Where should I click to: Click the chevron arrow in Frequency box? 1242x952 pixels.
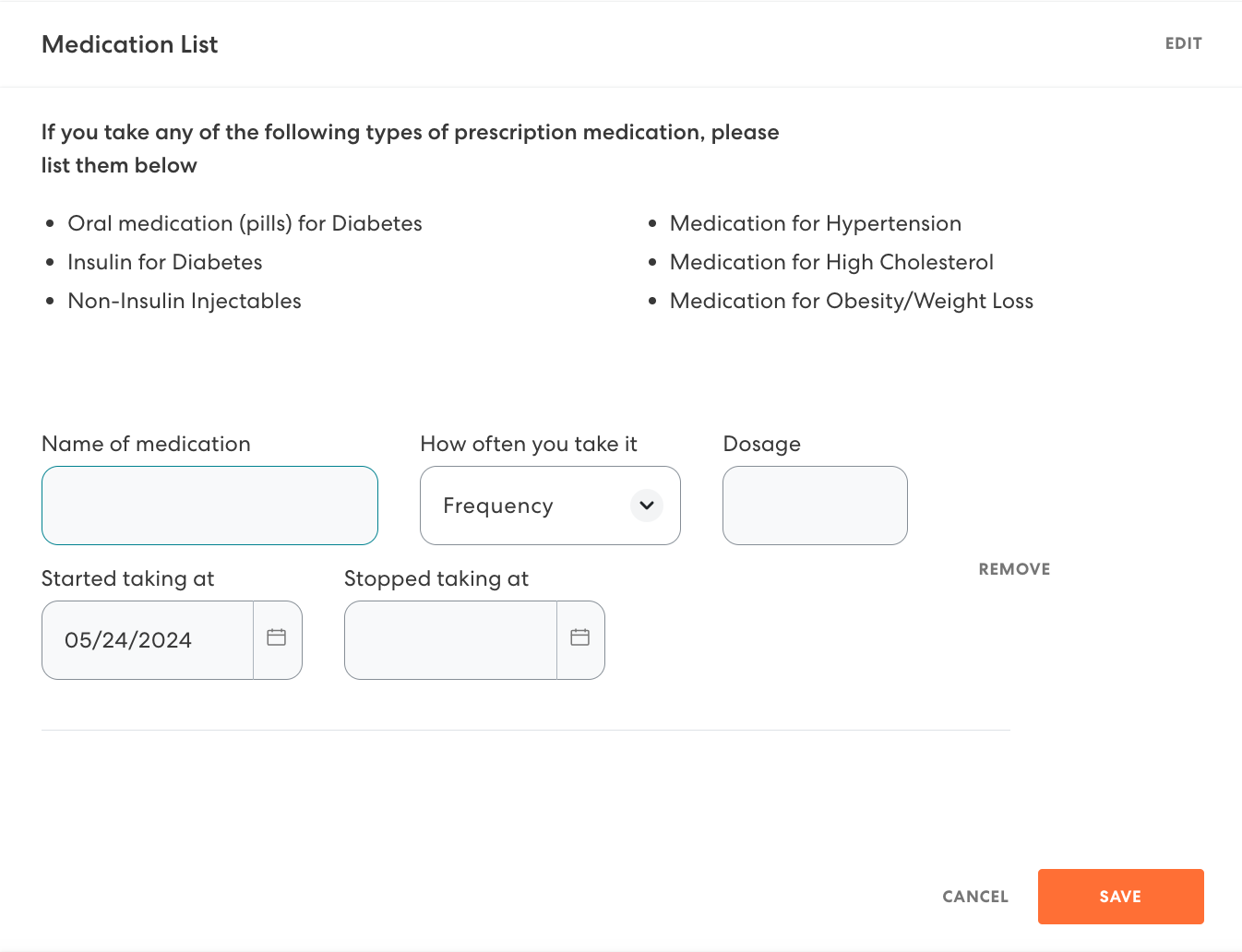[x=647, y=506]
